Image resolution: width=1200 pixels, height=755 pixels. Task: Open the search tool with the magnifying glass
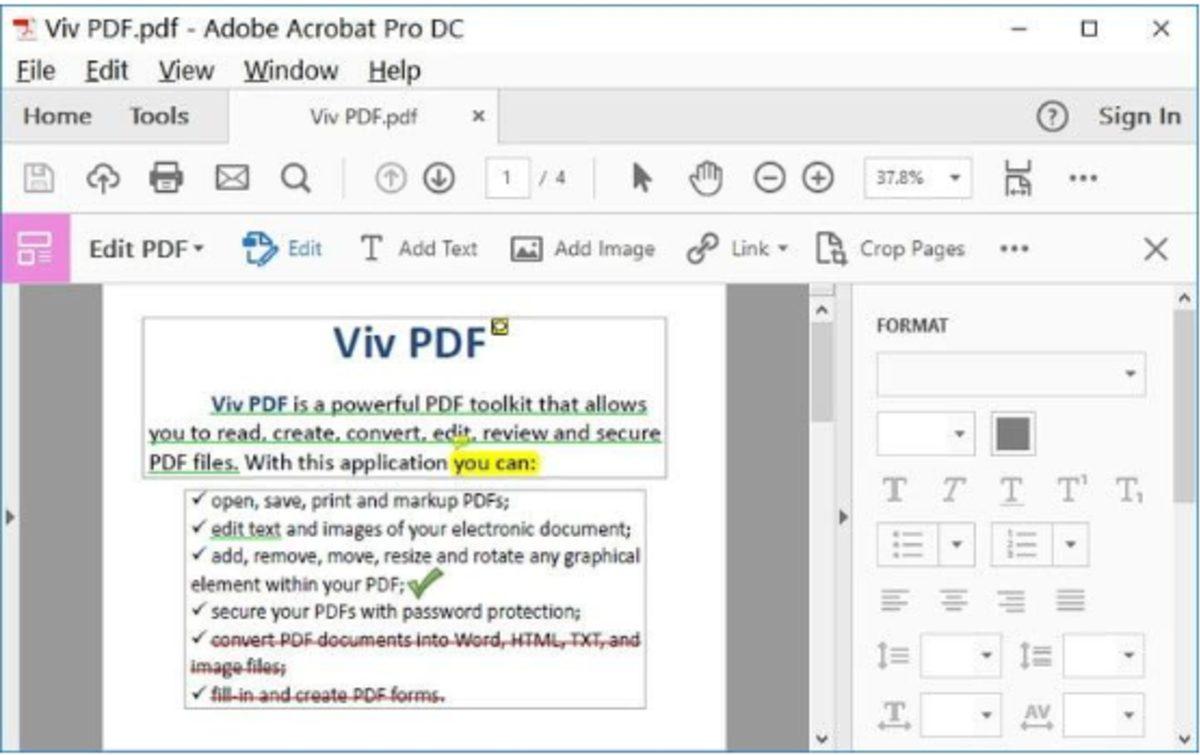293,176
